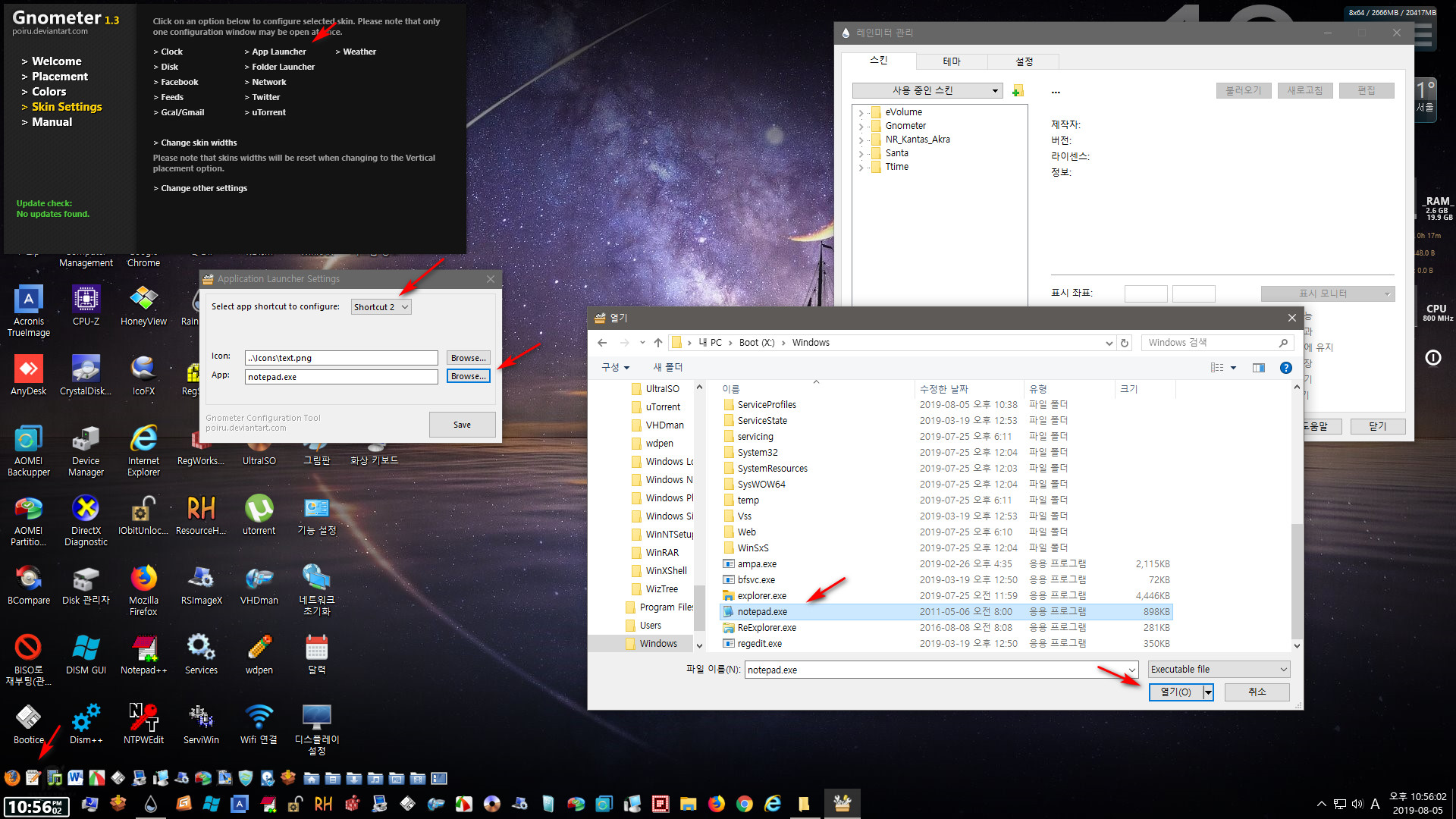The height and width of the screenshot is (819, 1456).
Task: Open the 구성 menu in the Open dialog
Action: 615,367
